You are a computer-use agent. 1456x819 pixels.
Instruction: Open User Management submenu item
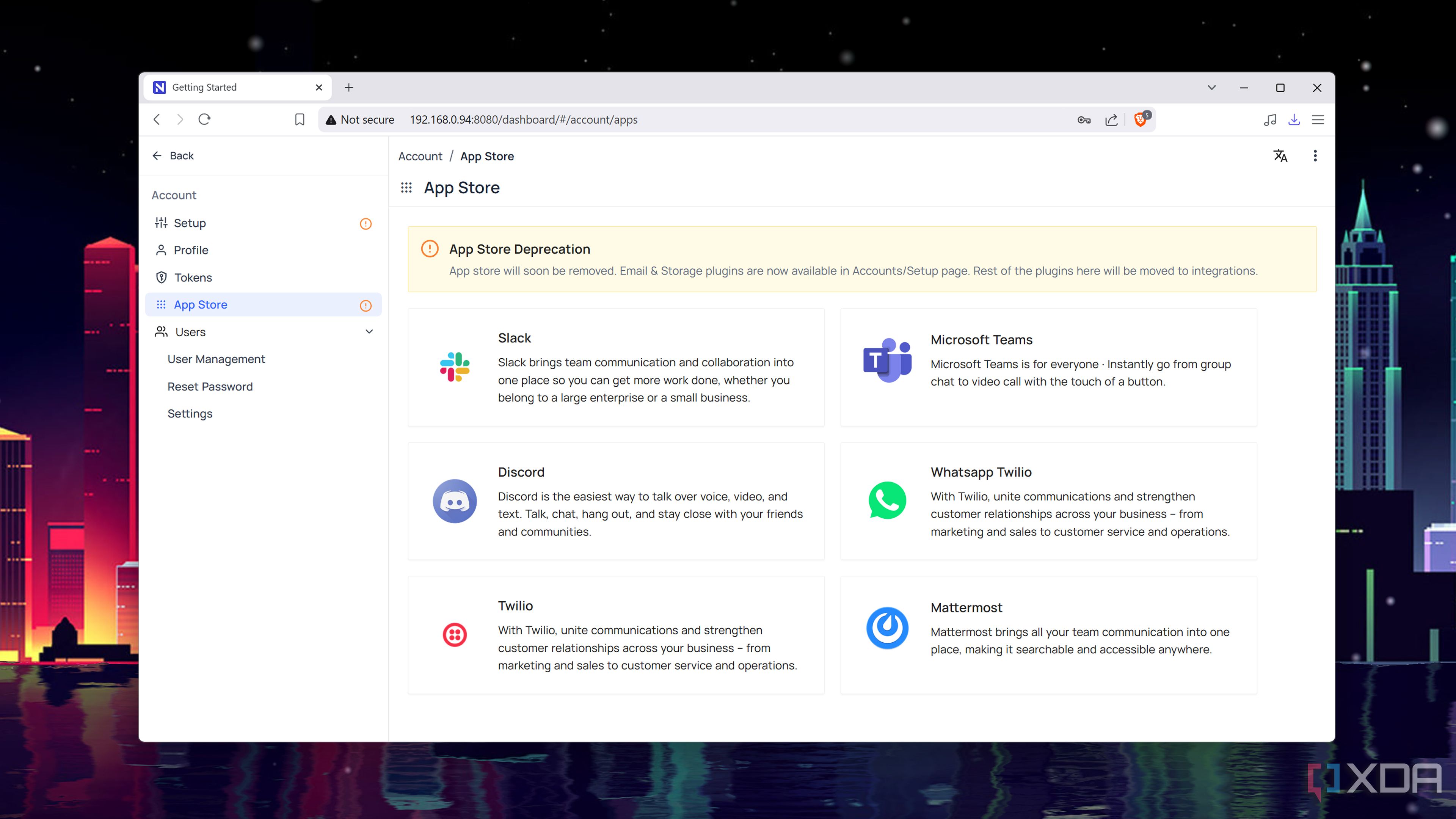(x=216, y=359)
